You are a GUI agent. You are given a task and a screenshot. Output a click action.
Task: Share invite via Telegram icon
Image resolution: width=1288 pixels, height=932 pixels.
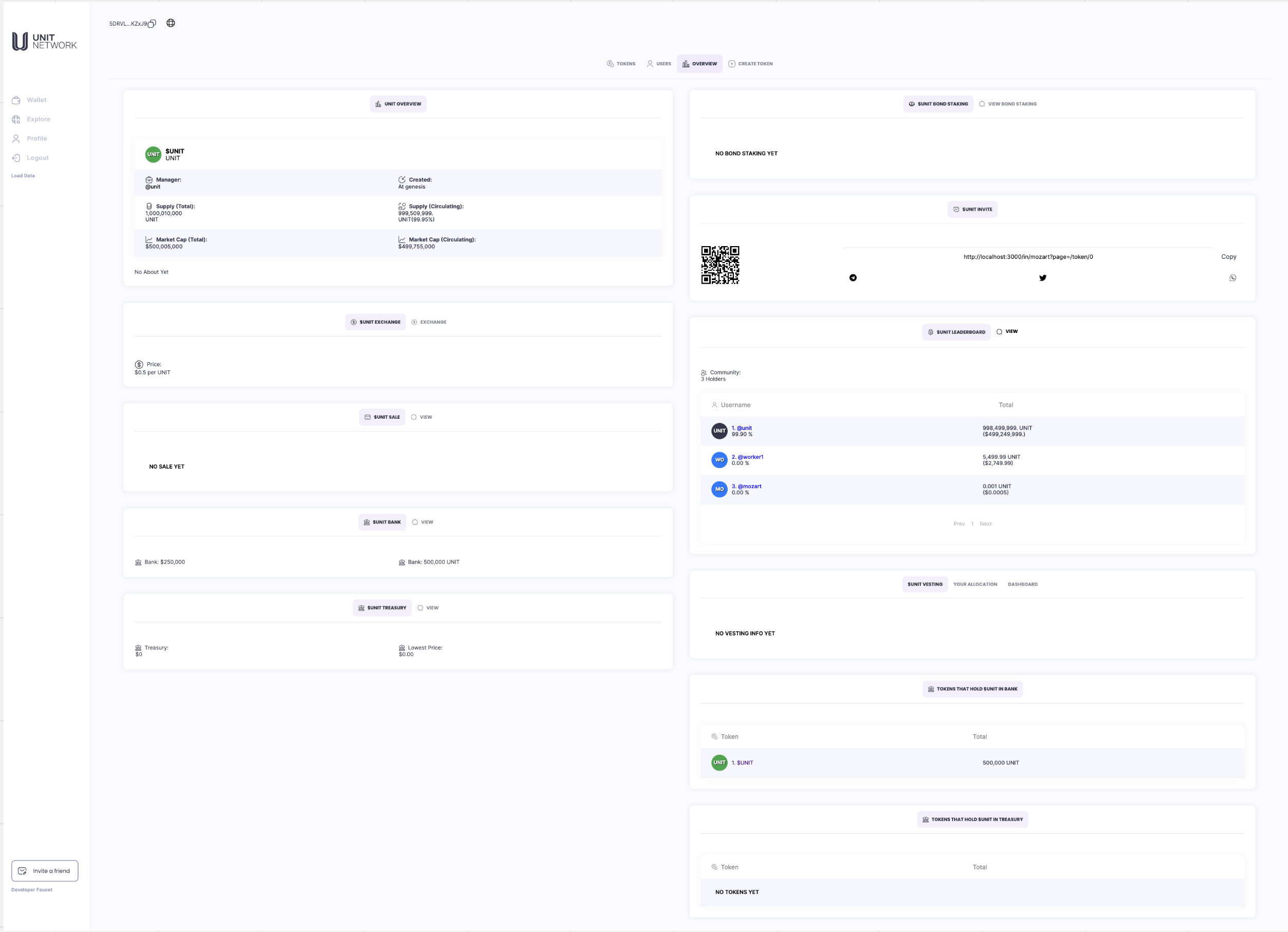click(x=853, y=278)
